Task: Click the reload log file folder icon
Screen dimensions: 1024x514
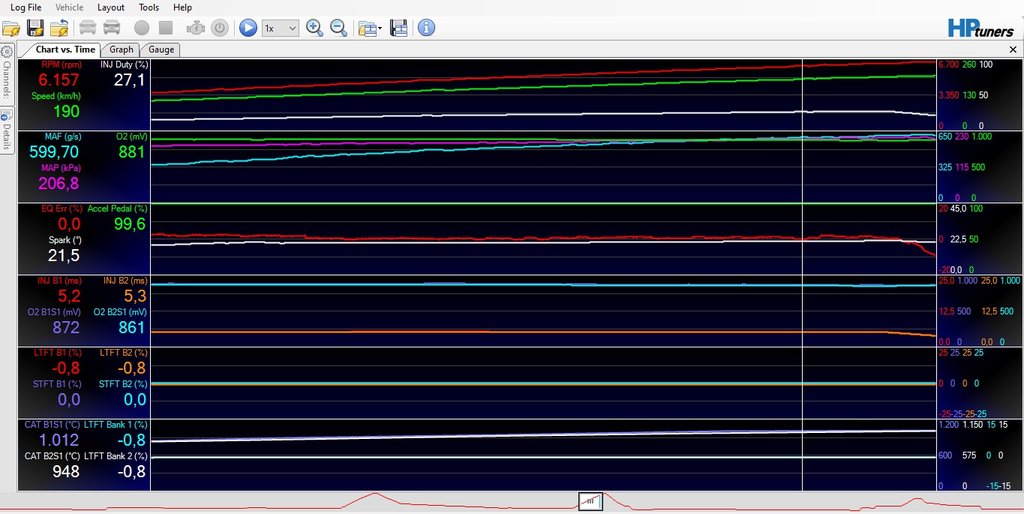Action: (x=59, y=28)
